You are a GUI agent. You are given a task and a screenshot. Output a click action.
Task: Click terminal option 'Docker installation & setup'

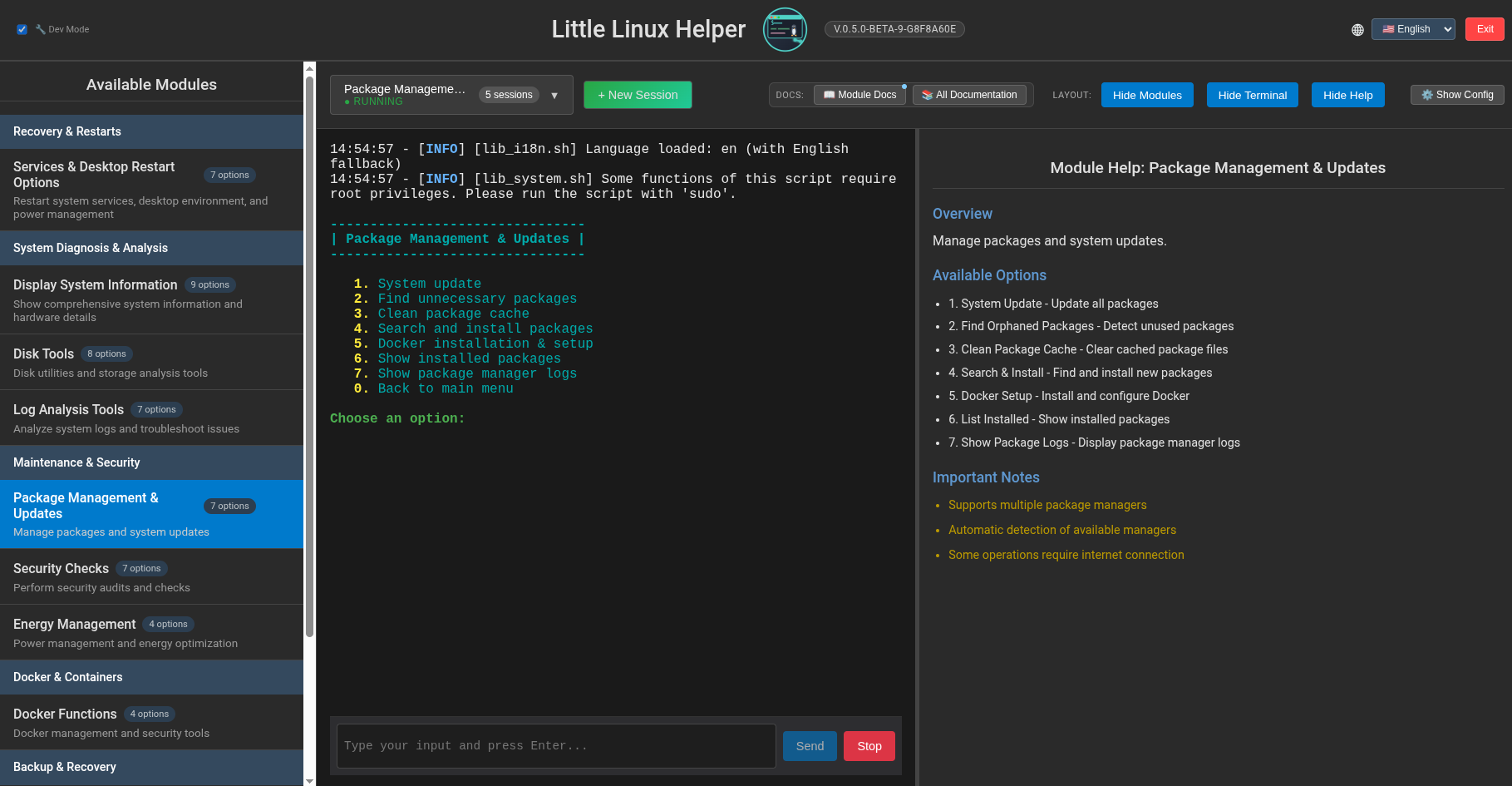(x=485, y=344)
